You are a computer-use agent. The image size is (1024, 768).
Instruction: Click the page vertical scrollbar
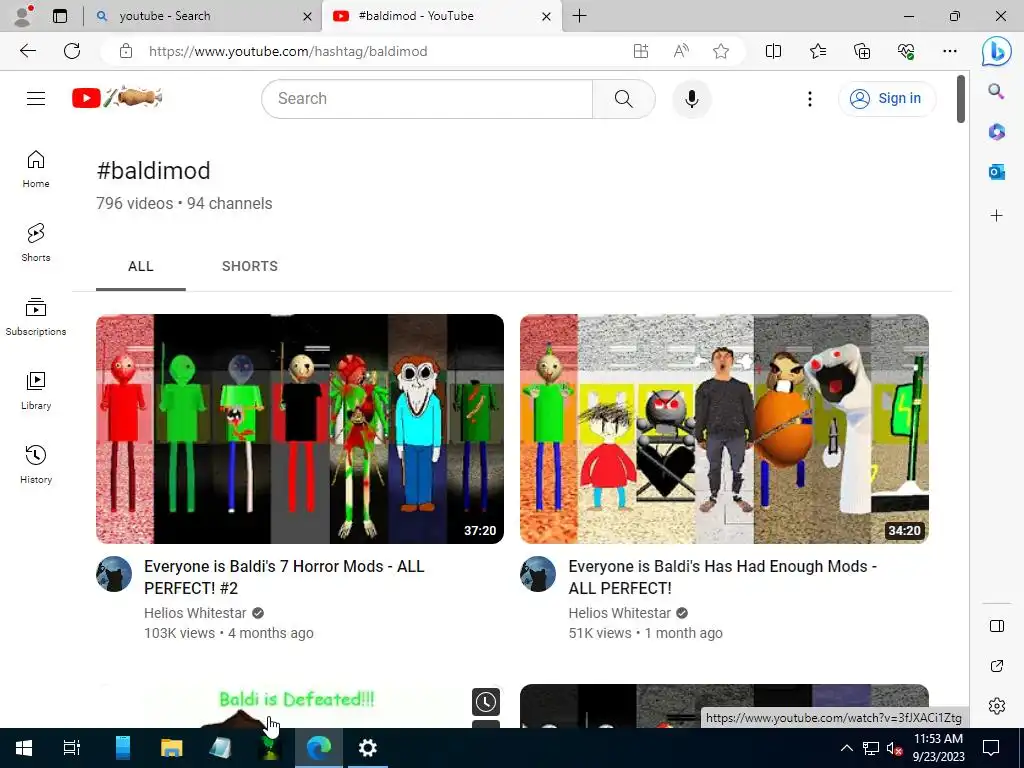tap(961, 99)
